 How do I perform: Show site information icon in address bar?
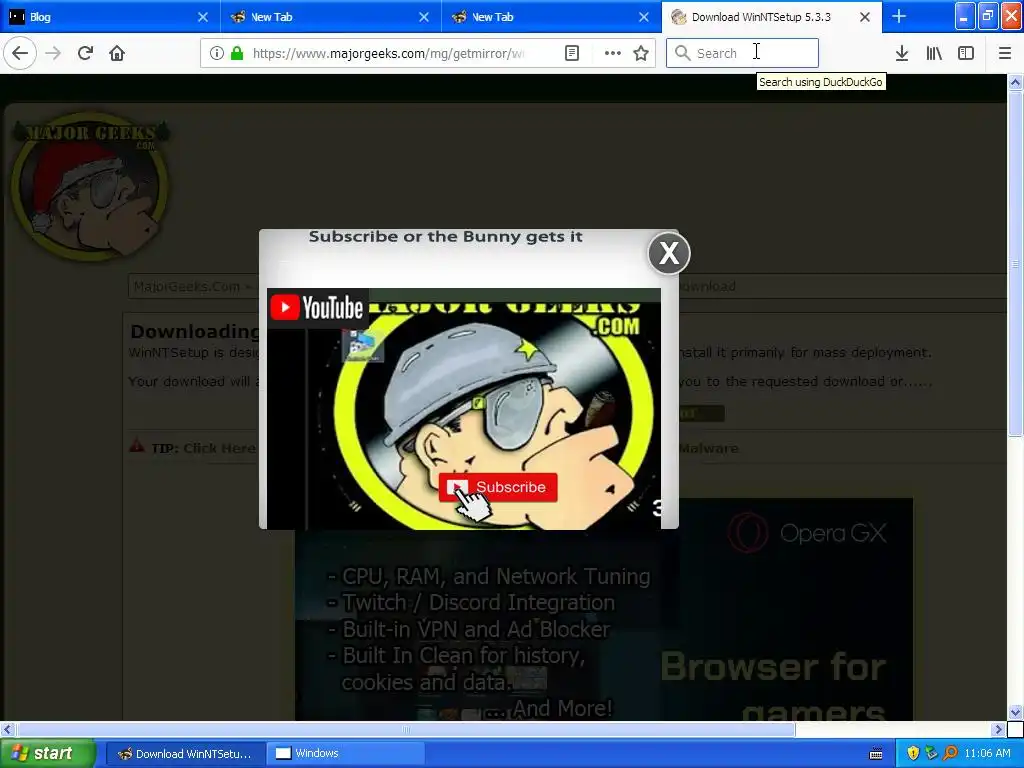[217, 53]
